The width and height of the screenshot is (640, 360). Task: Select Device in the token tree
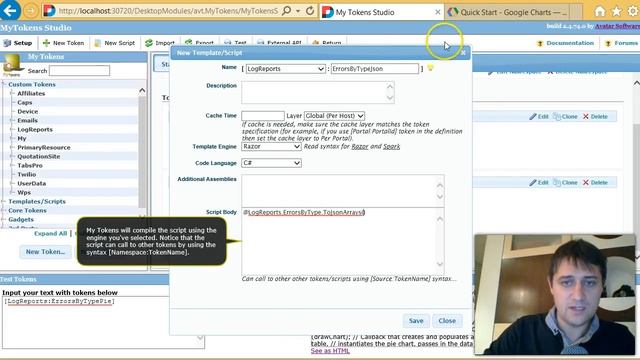(x=27, y=111)
